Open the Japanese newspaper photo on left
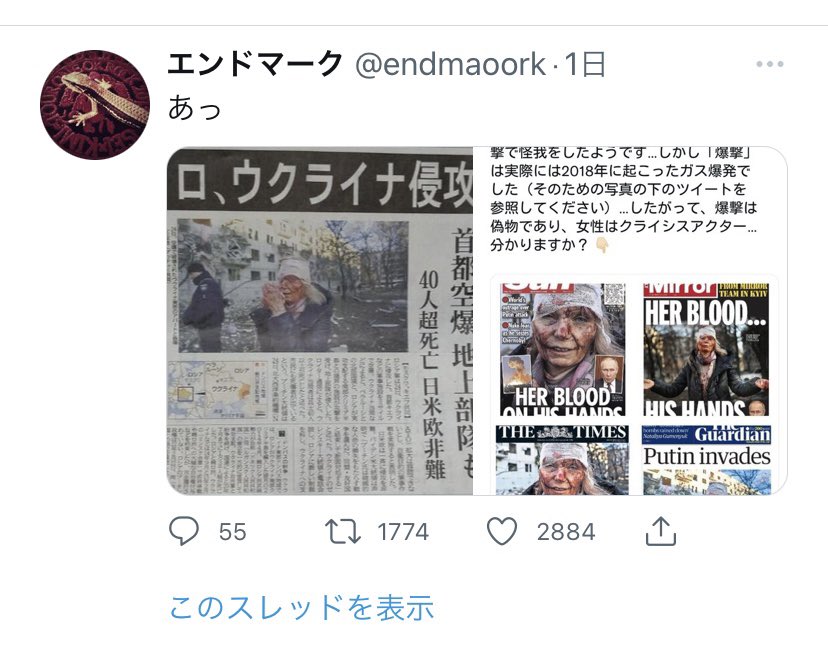The image size is (828, 653). (320, 320)
